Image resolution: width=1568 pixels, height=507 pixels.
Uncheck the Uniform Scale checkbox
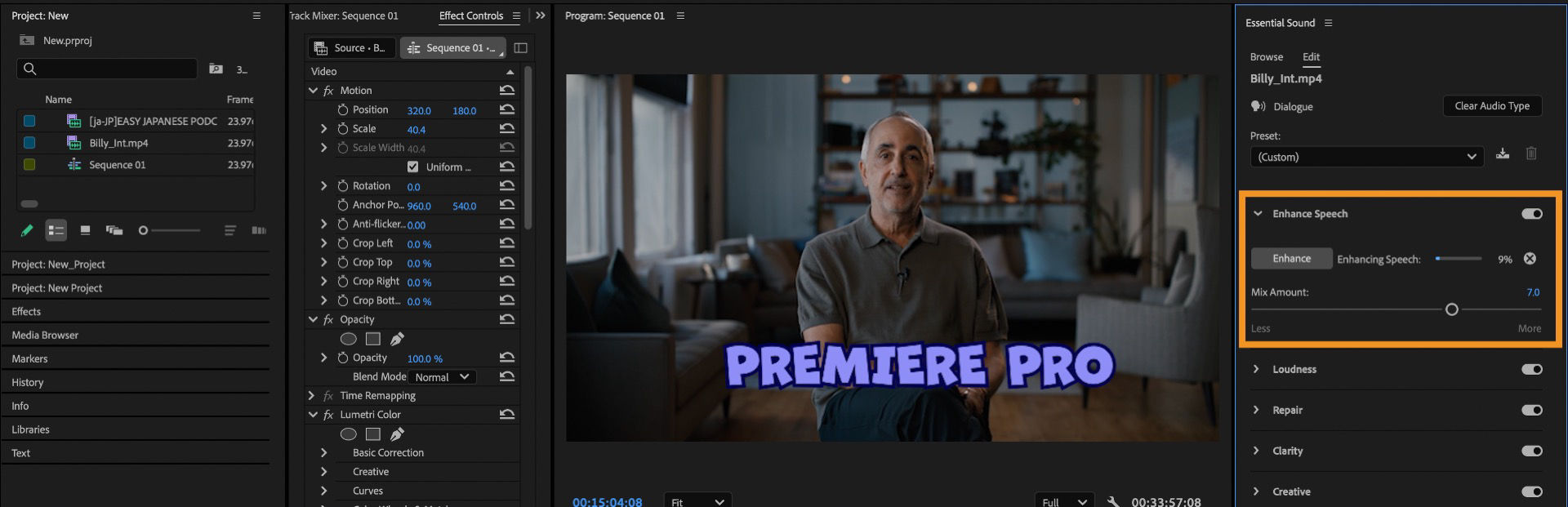point(412,167)
